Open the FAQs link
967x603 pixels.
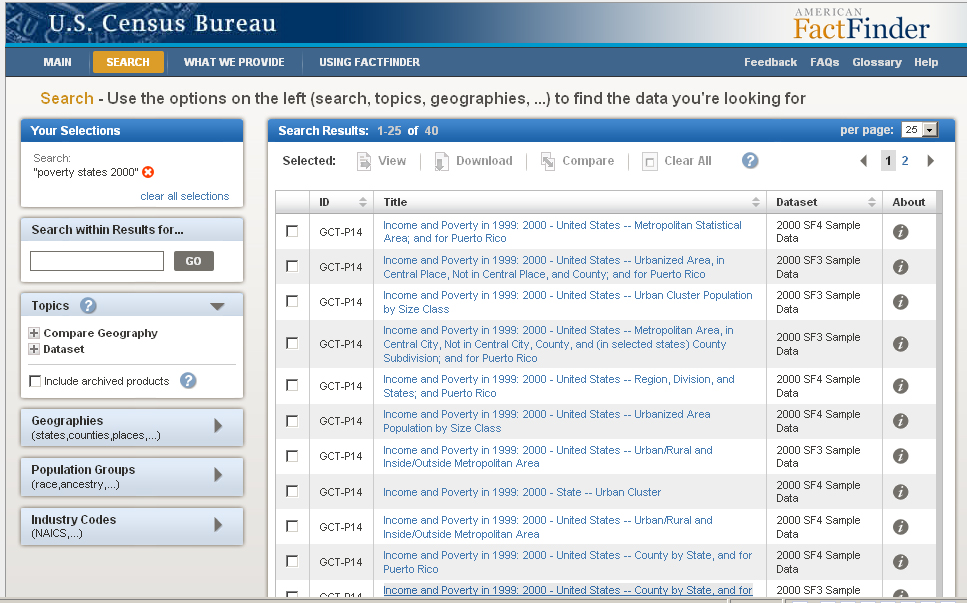(x=825, y=62)
